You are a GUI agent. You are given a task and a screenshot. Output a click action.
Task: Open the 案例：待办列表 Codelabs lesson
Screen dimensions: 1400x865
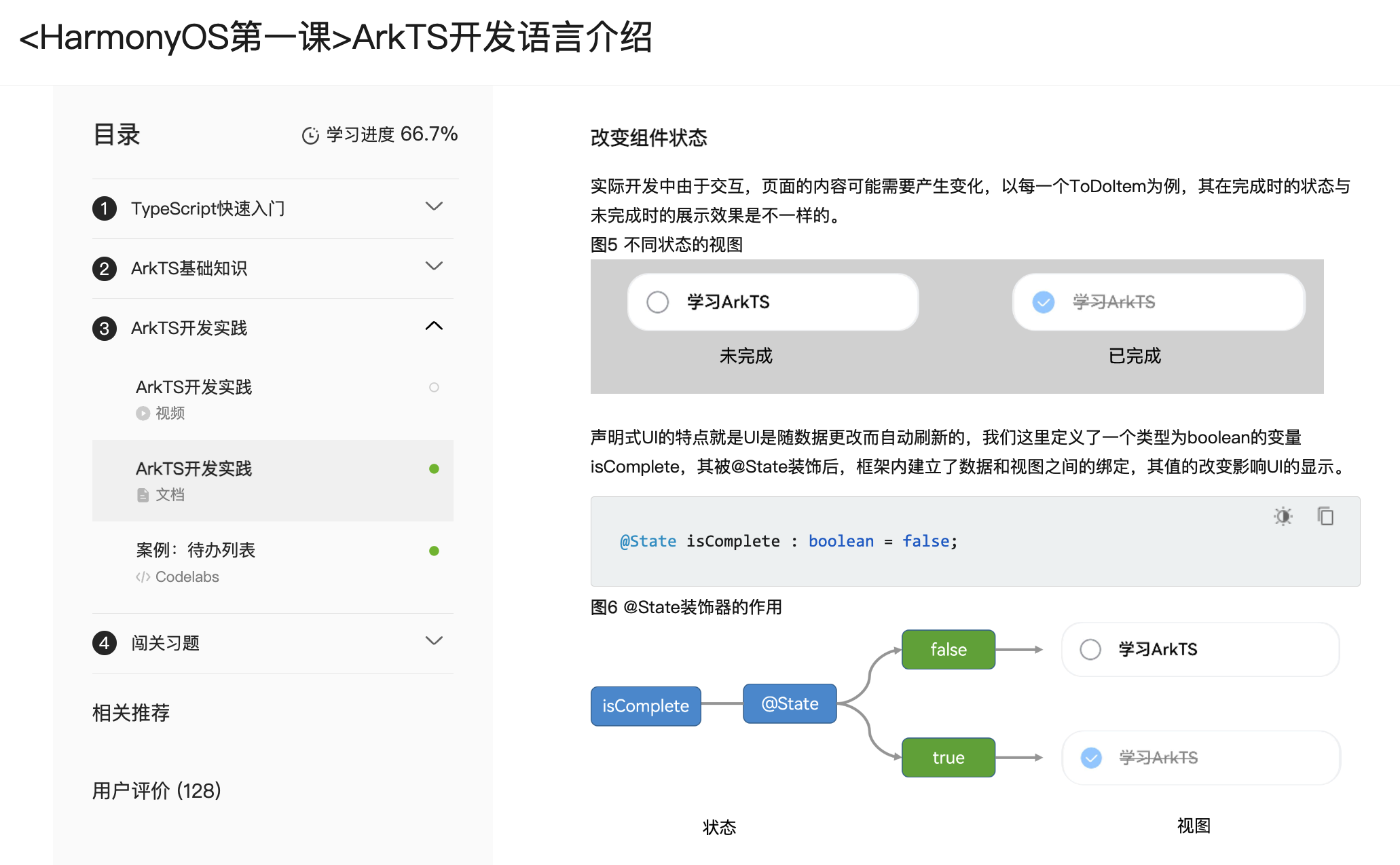[x=273, y=563]
